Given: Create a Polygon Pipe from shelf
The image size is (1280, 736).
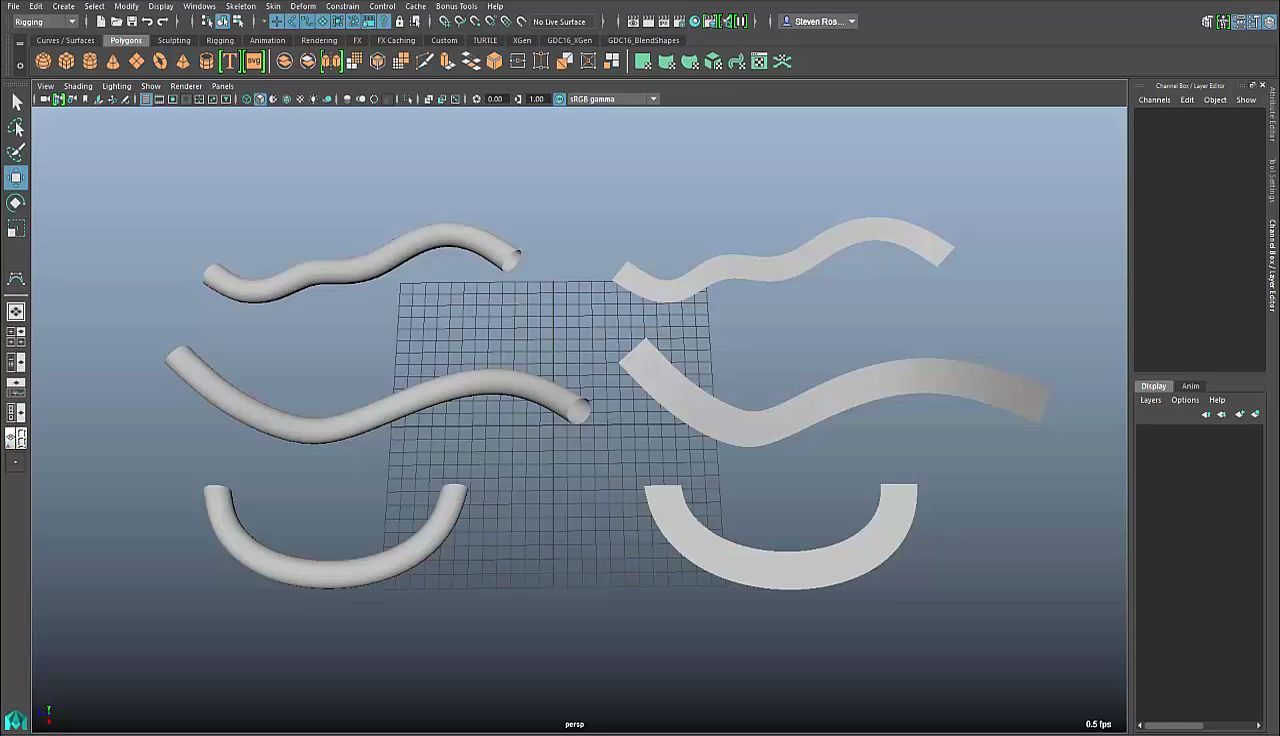Looking at the screenshot, I should pos(207,62).
